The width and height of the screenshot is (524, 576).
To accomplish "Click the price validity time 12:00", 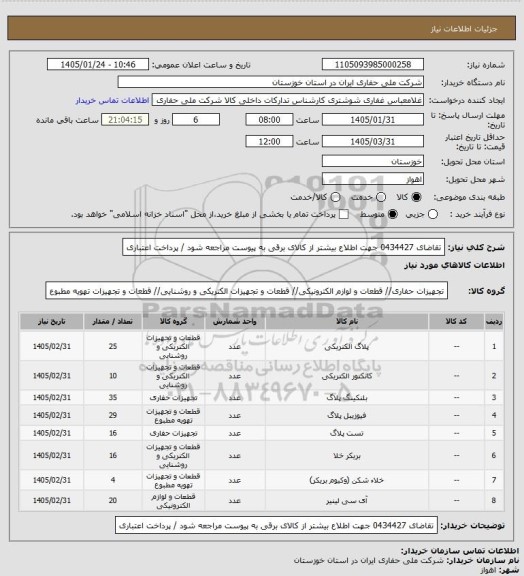I will coord(269,141).
